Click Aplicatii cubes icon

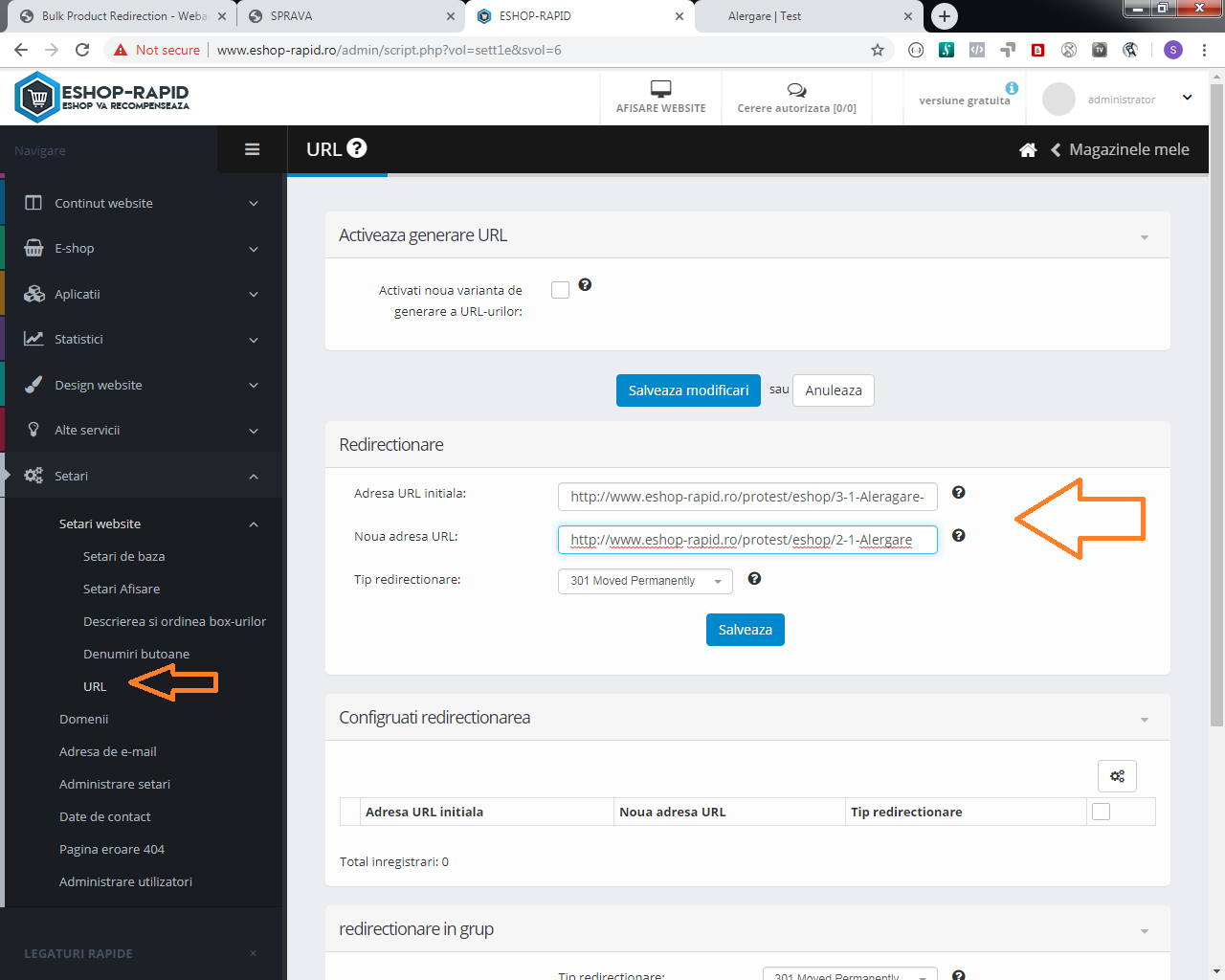pos(33,294)
